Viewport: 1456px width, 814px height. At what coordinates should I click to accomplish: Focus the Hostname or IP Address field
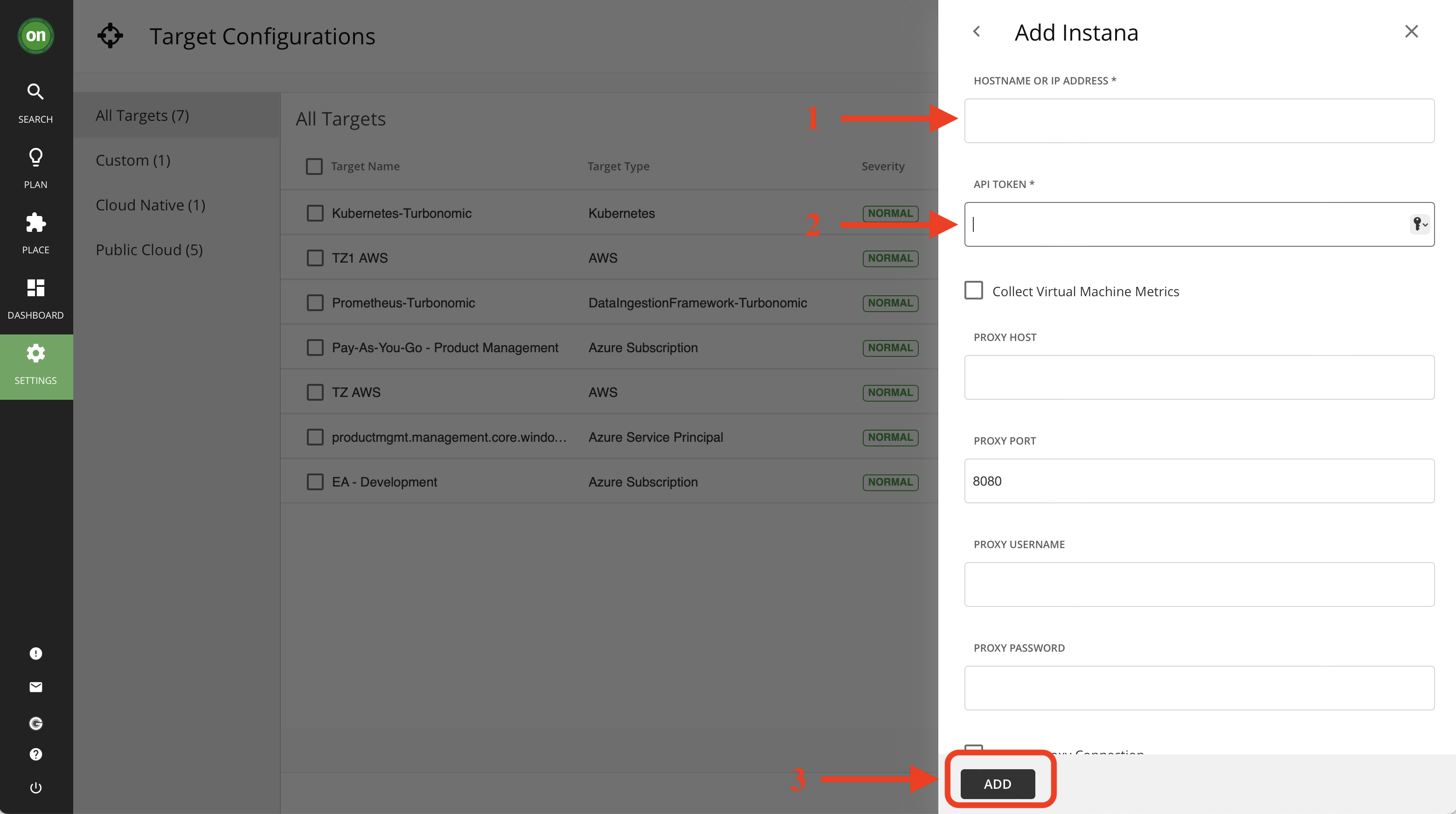[1199, 121]
